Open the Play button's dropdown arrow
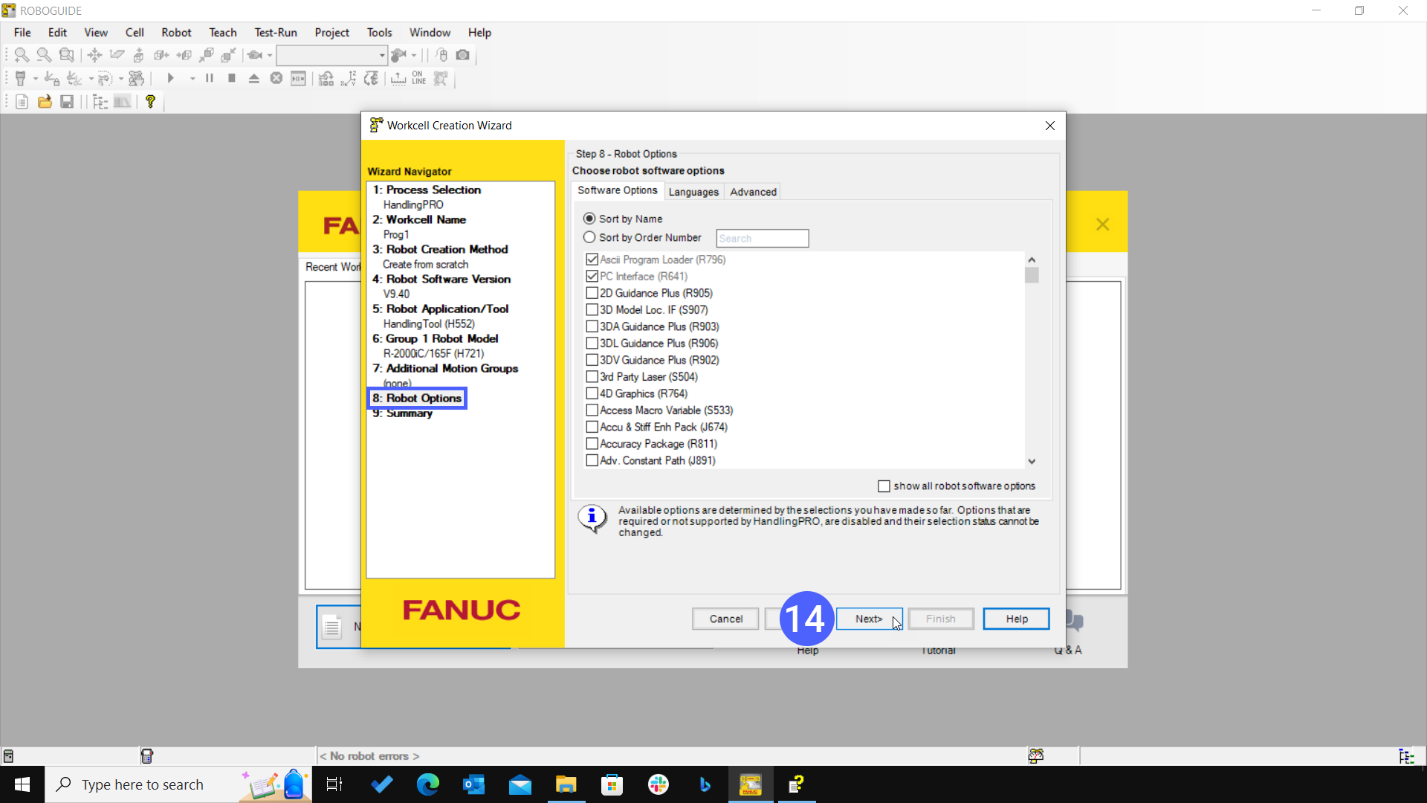 pos(191,78)
